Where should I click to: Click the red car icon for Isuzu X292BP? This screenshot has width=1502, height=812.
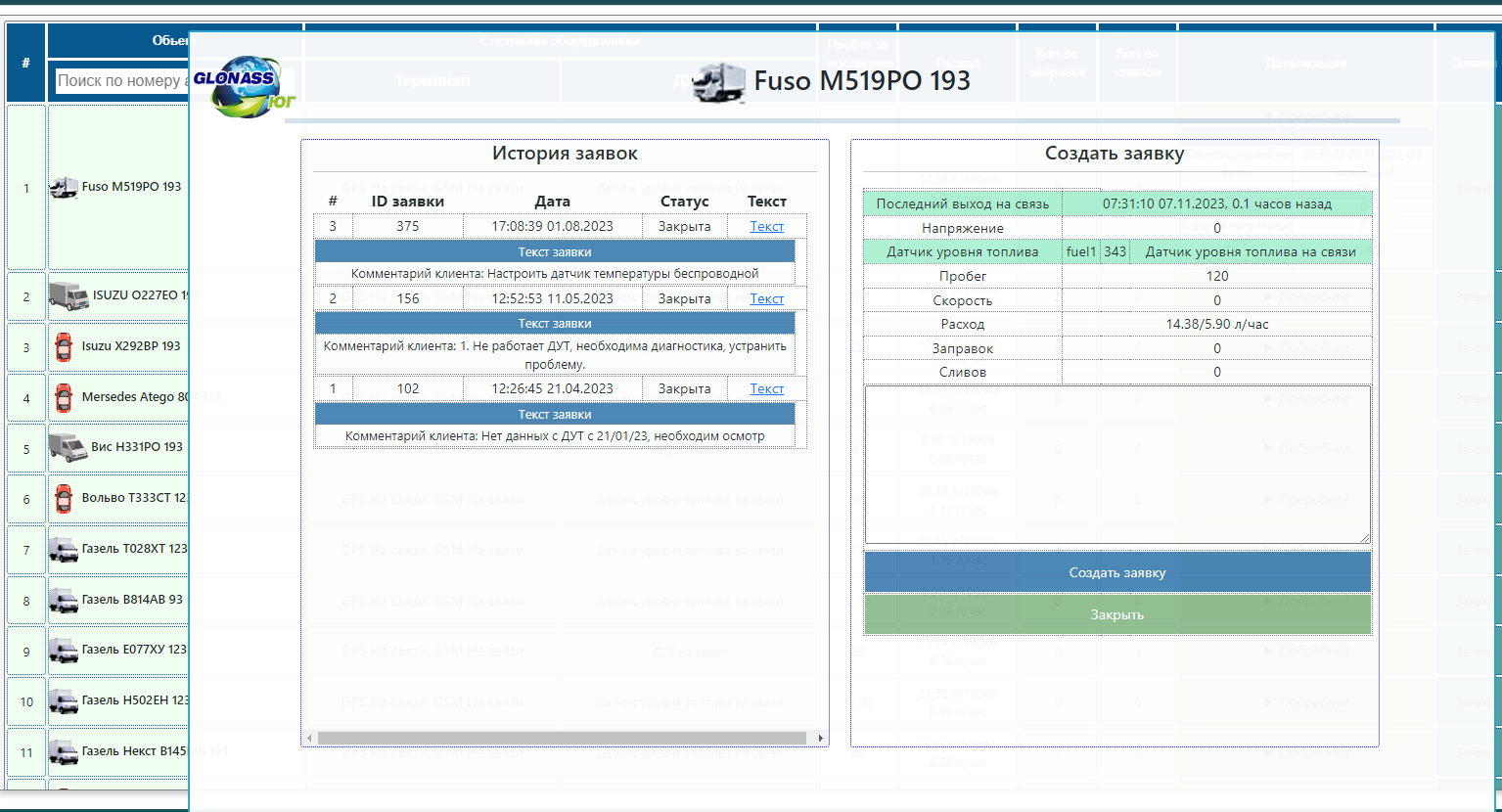click(x=64, y=346)
